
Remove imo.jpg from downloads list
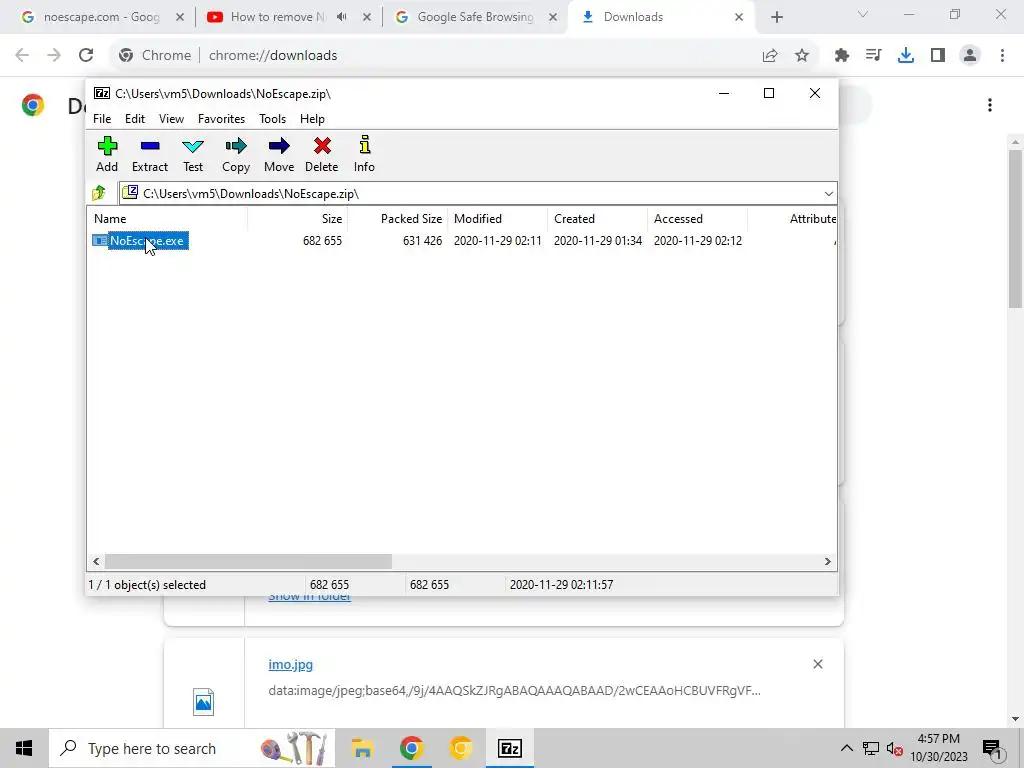click(x=818, y=664)
